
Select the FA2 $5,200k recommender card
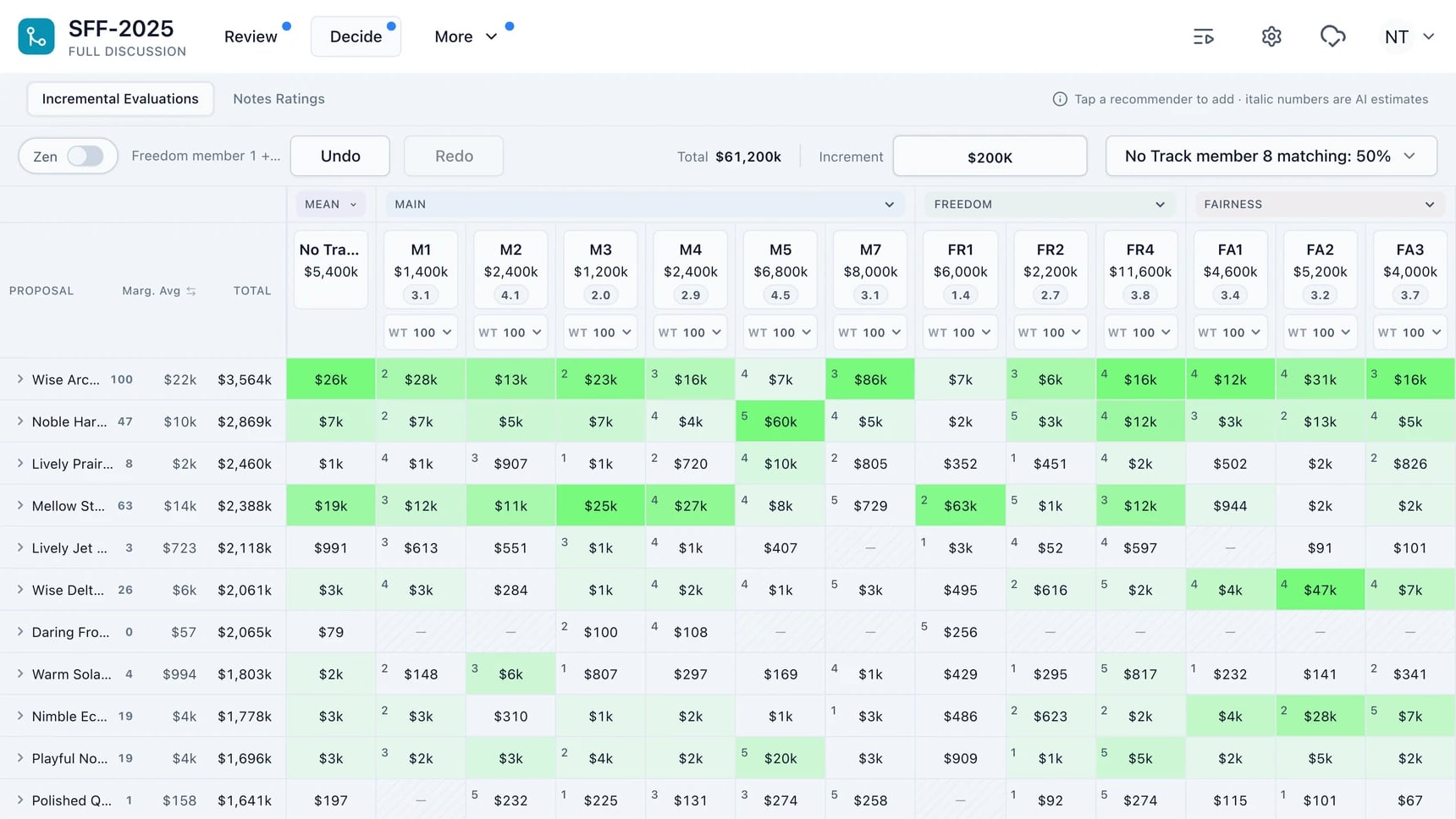[x=1320, y=269]
